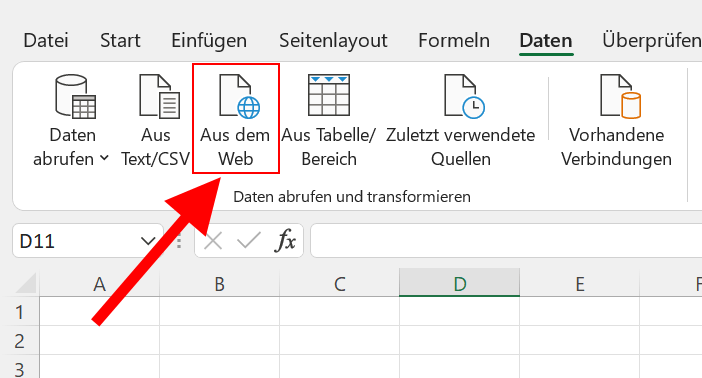Expand the Name Box dropdown chevron
This screenshot has width=702, height=378.
point(148,241)
